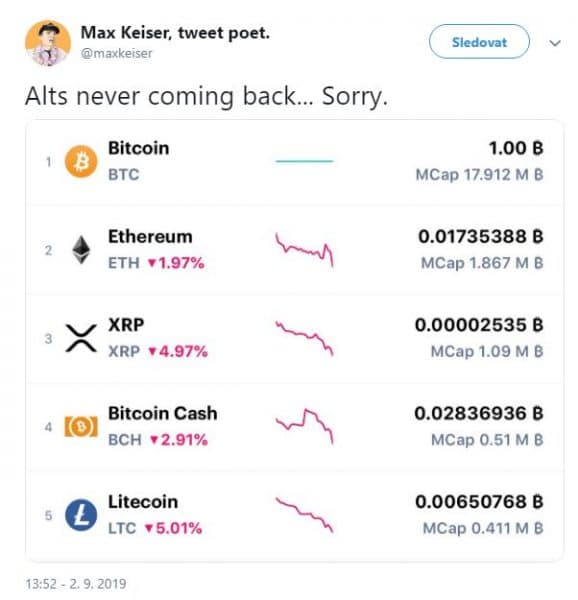Click the XRP declining sparkline chart

click(x=304, y=338)
